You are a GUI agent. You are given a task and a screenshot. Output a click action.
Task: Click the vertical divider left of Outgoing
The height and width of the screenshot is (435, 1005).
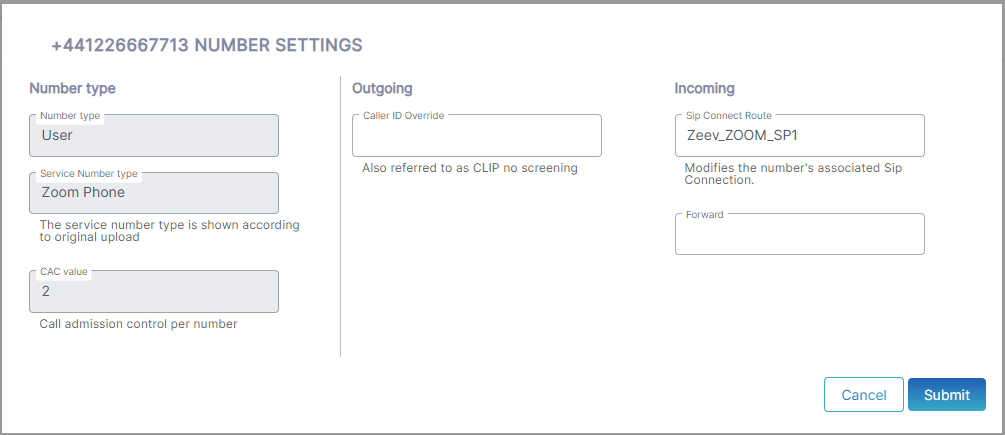coord(341,215)
